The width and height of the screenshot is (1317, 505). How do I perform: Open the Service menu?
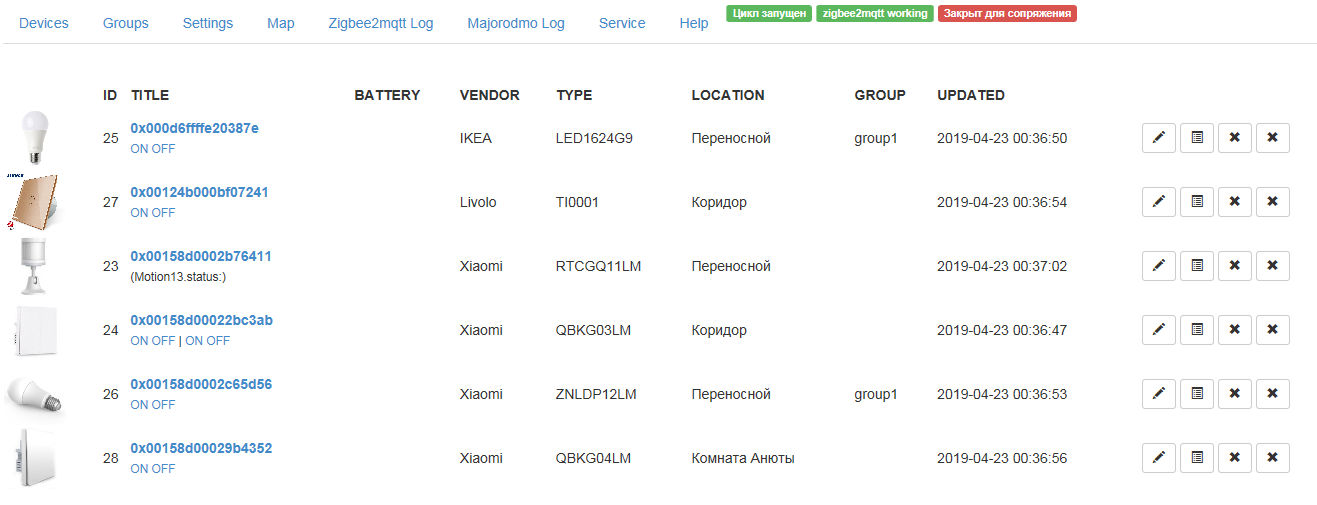622,23
